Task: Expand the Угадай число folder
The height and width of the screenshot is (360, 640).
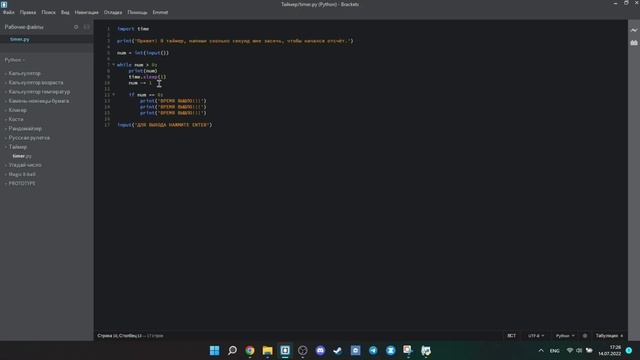Action: tap(25, 165)
